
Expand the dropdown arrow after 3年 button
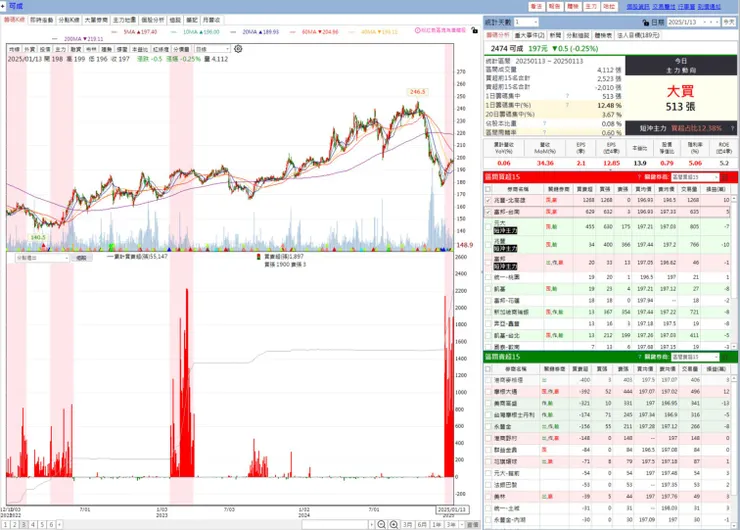461,525
